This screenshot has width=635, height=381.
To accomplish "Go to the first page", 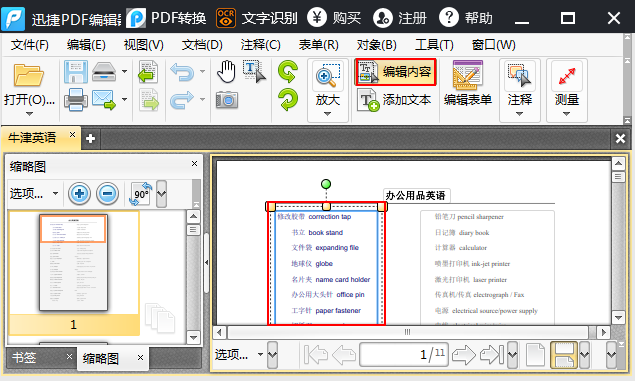I will tap(315, 355).
